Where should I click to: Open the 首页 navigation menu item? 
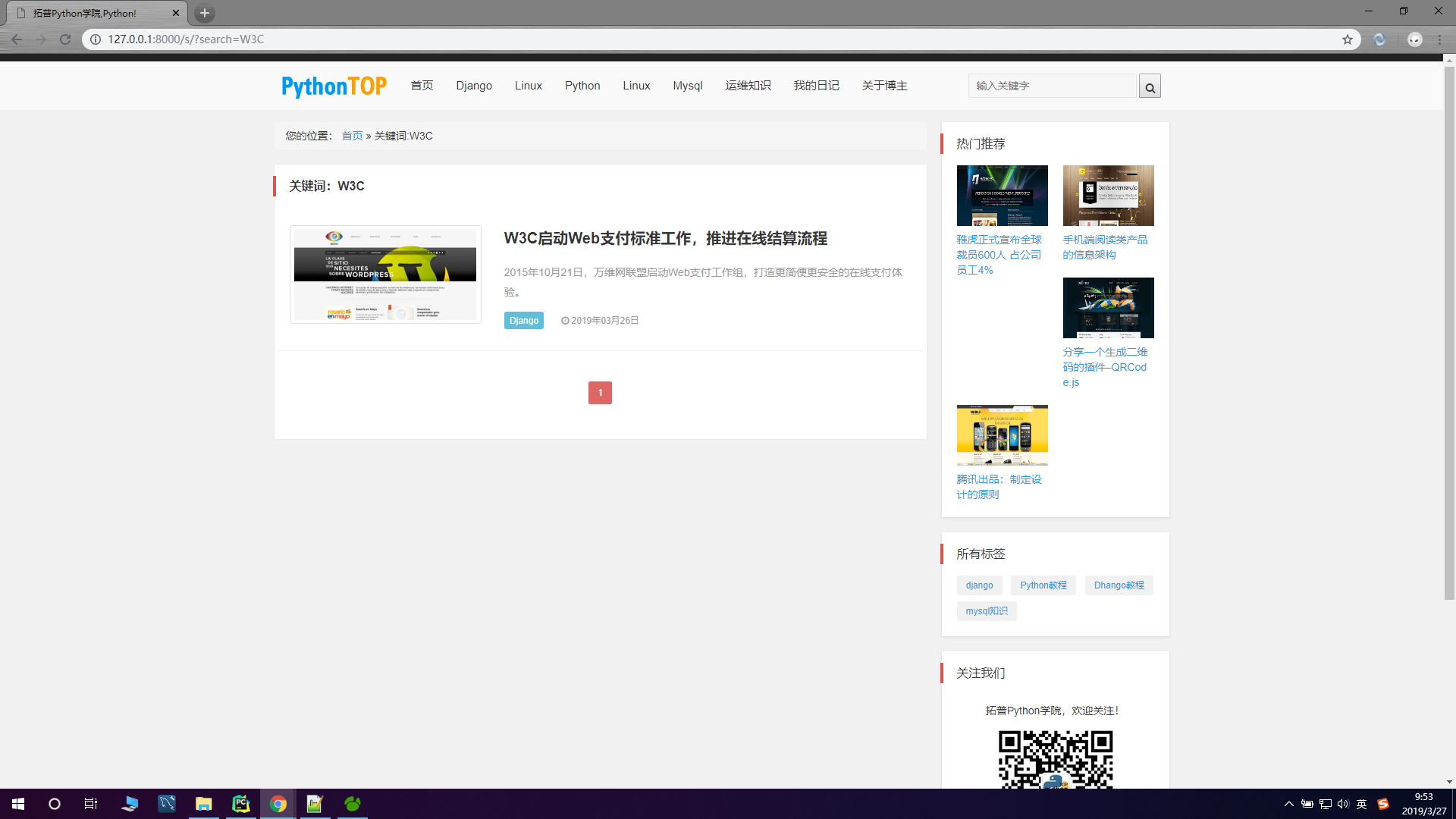tap(422, 86)
